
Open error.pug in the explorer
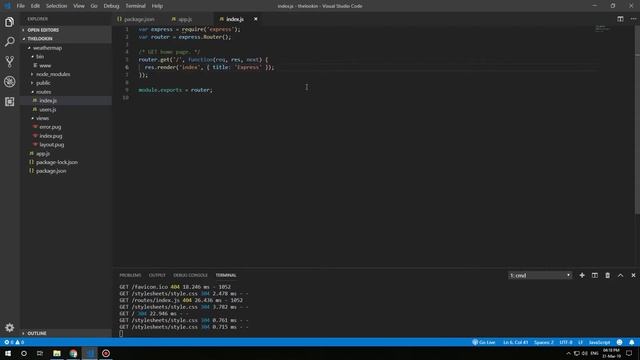50,127
